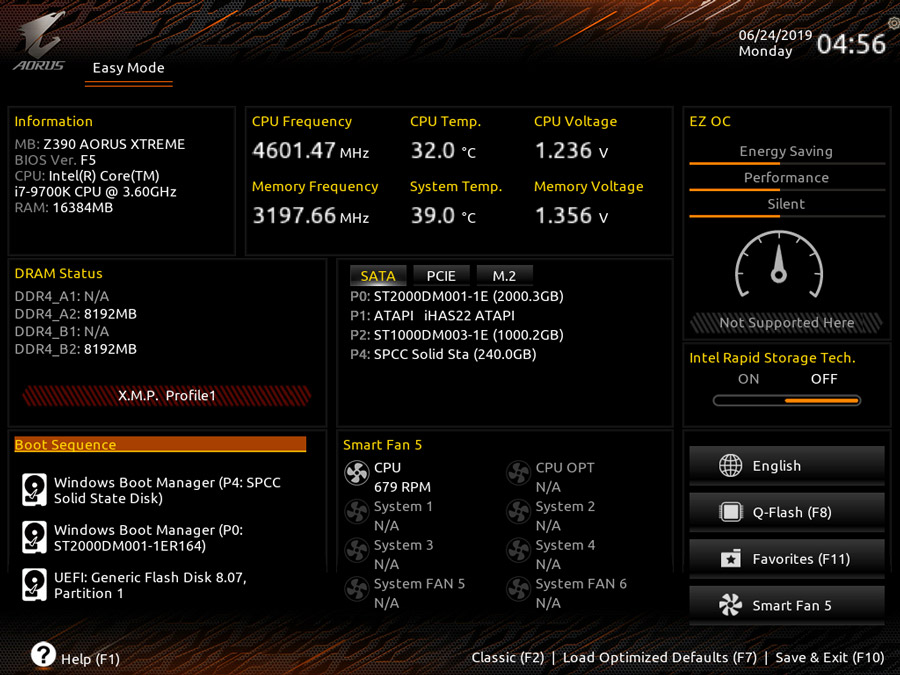Click the Favorites star folder icon

tap(731, 558)
